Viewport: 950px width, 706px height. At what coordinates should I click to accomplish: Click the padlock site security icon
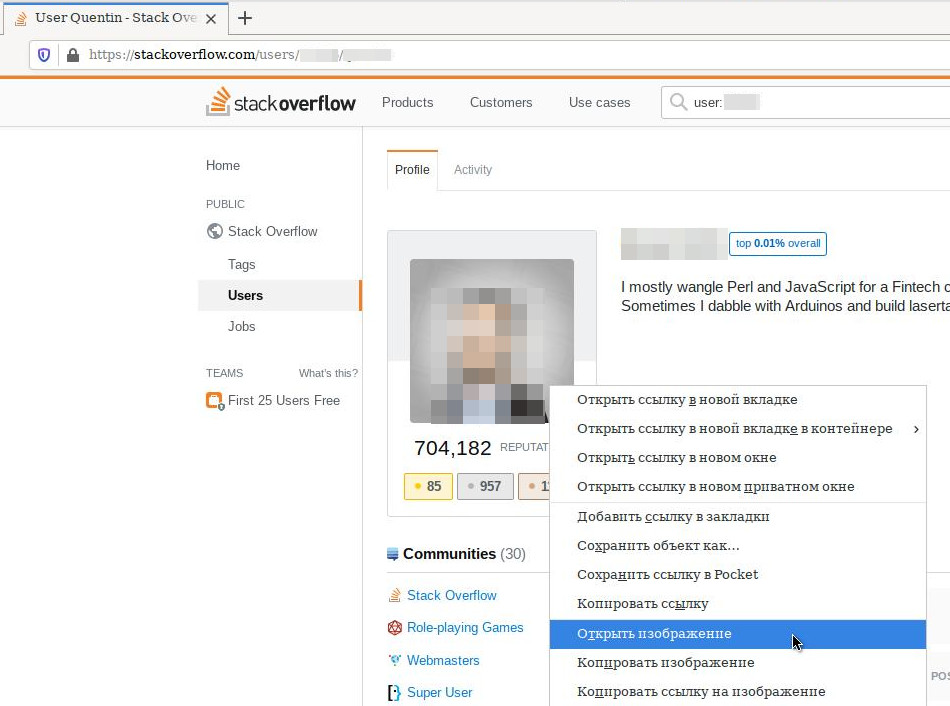tap(73, 55)
